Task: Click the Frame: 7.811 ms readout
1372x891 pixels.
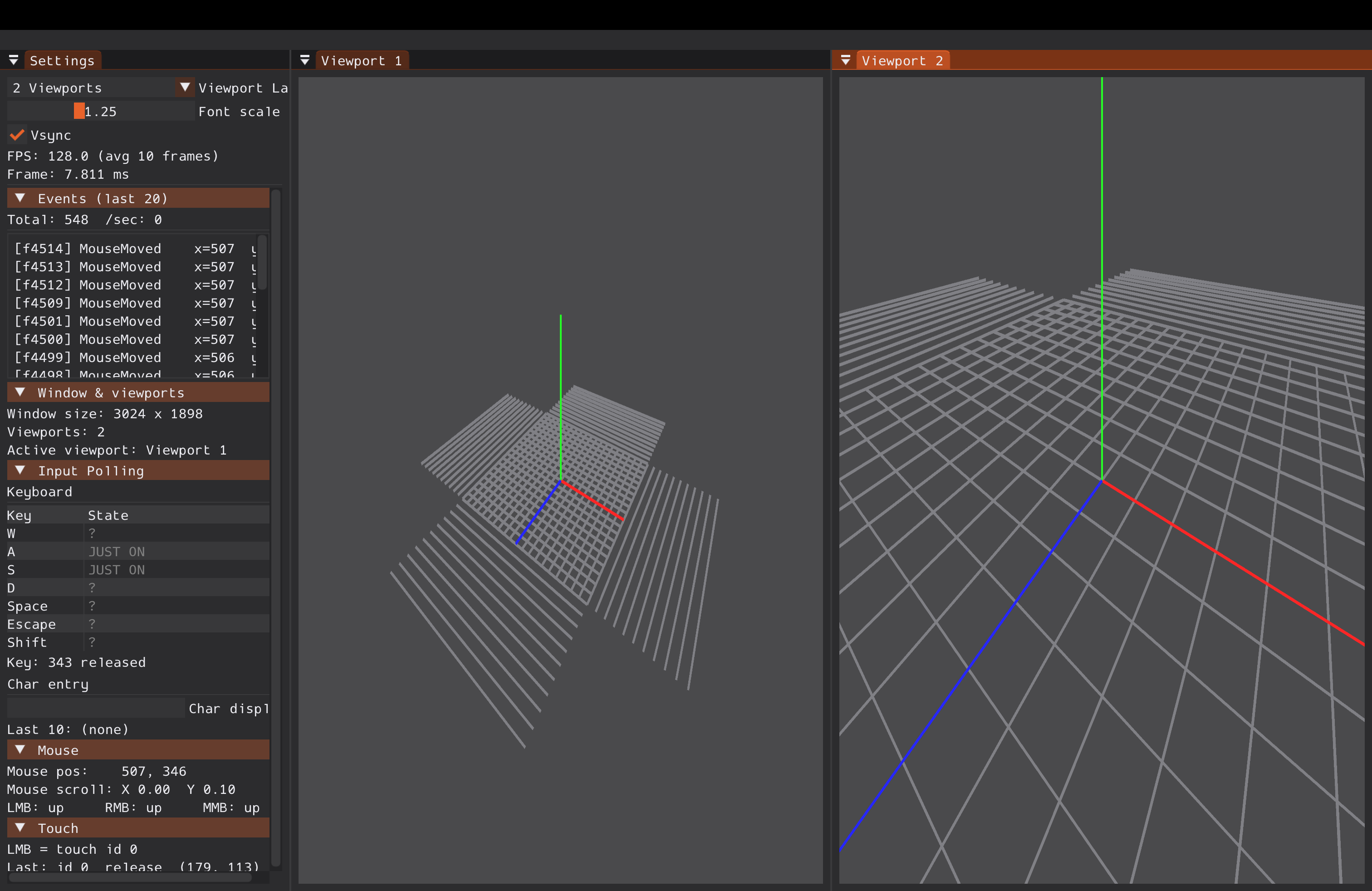Action: click(68, 174)
